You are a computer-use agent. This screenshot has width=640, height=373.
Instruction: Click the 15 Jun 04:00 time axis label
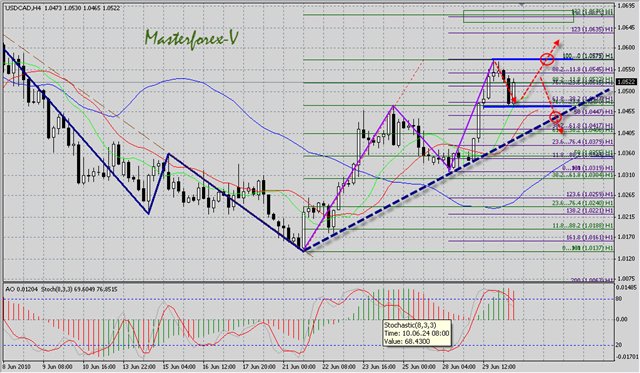(x=180, y=366)
